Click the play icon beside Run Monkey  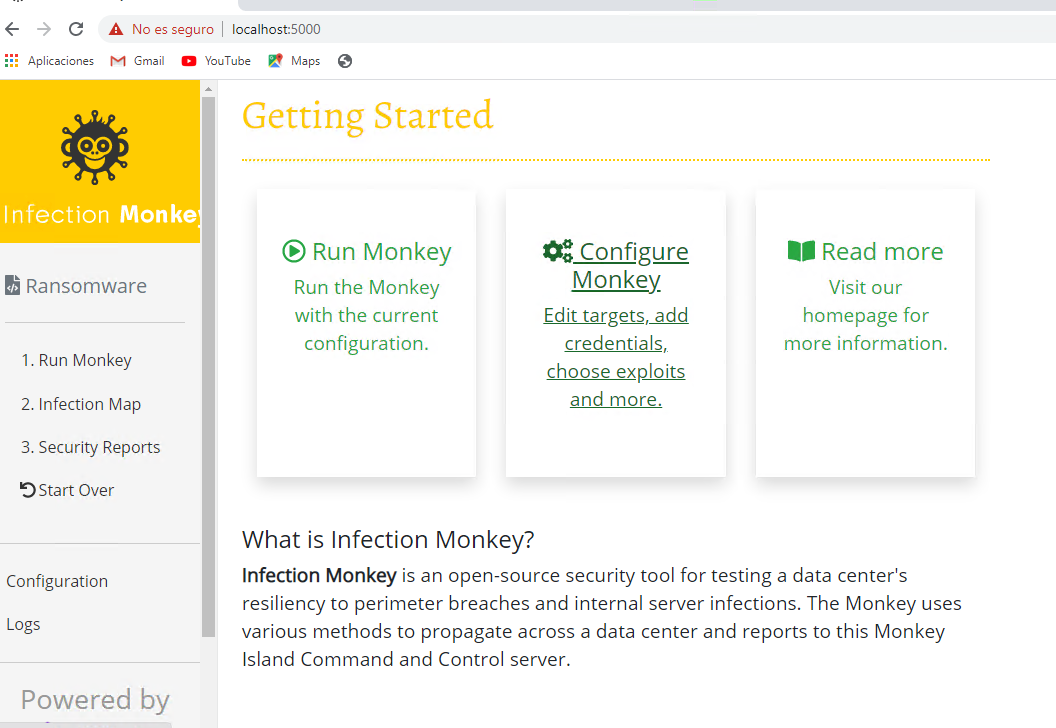point(293,251)
